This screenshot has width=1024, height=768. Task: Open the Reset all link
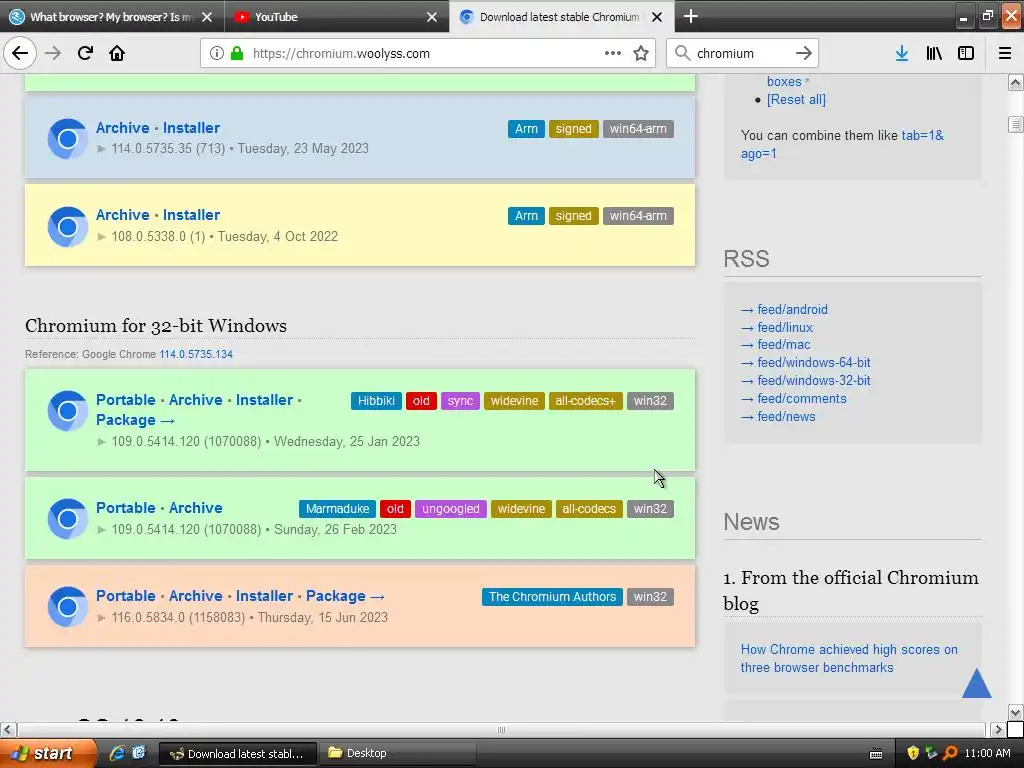(796, 100)
